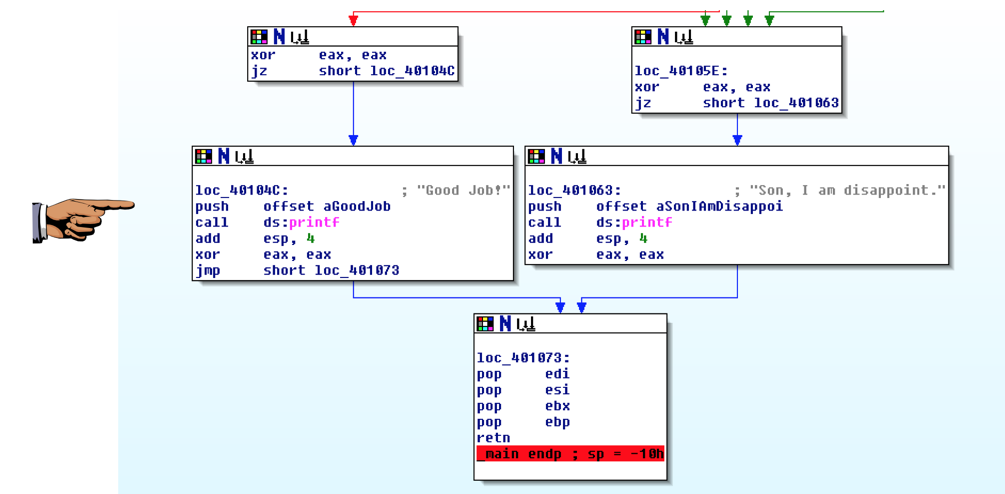Select "call ds:printf" in the loc_40104C node

point(267,222)
